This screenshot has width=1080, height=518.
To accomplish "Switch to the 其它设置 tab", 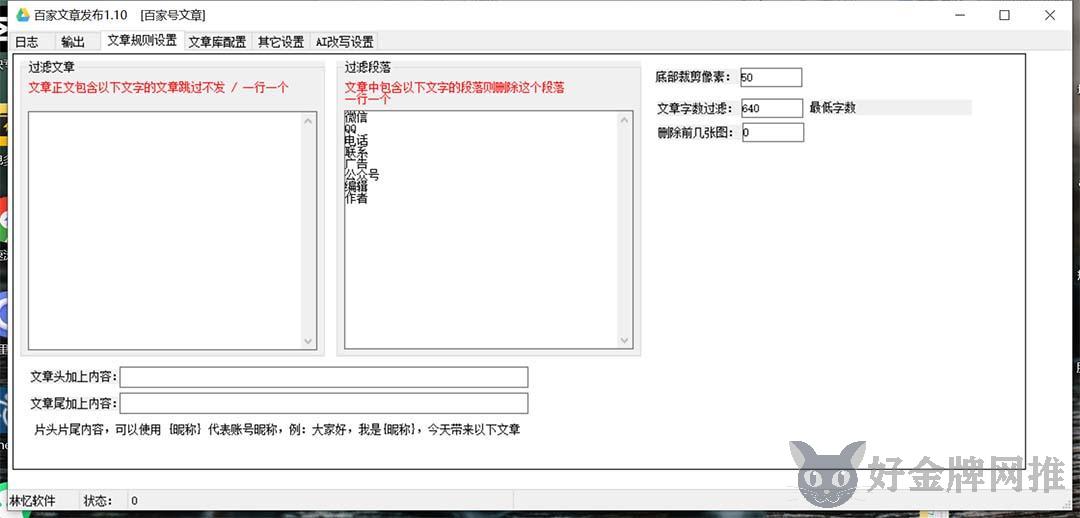I will tap(281, 41).
